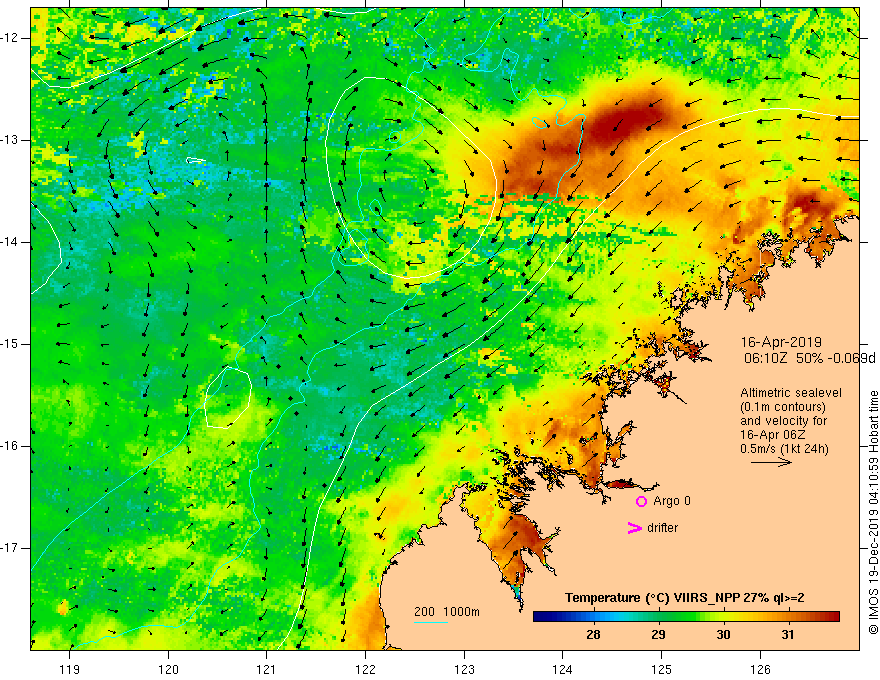Image resolution: width=880 pixels, height=680 pixels.
Task: Click the longitude axis label 120
Action: pyautogui.click(x=168, y=669)
